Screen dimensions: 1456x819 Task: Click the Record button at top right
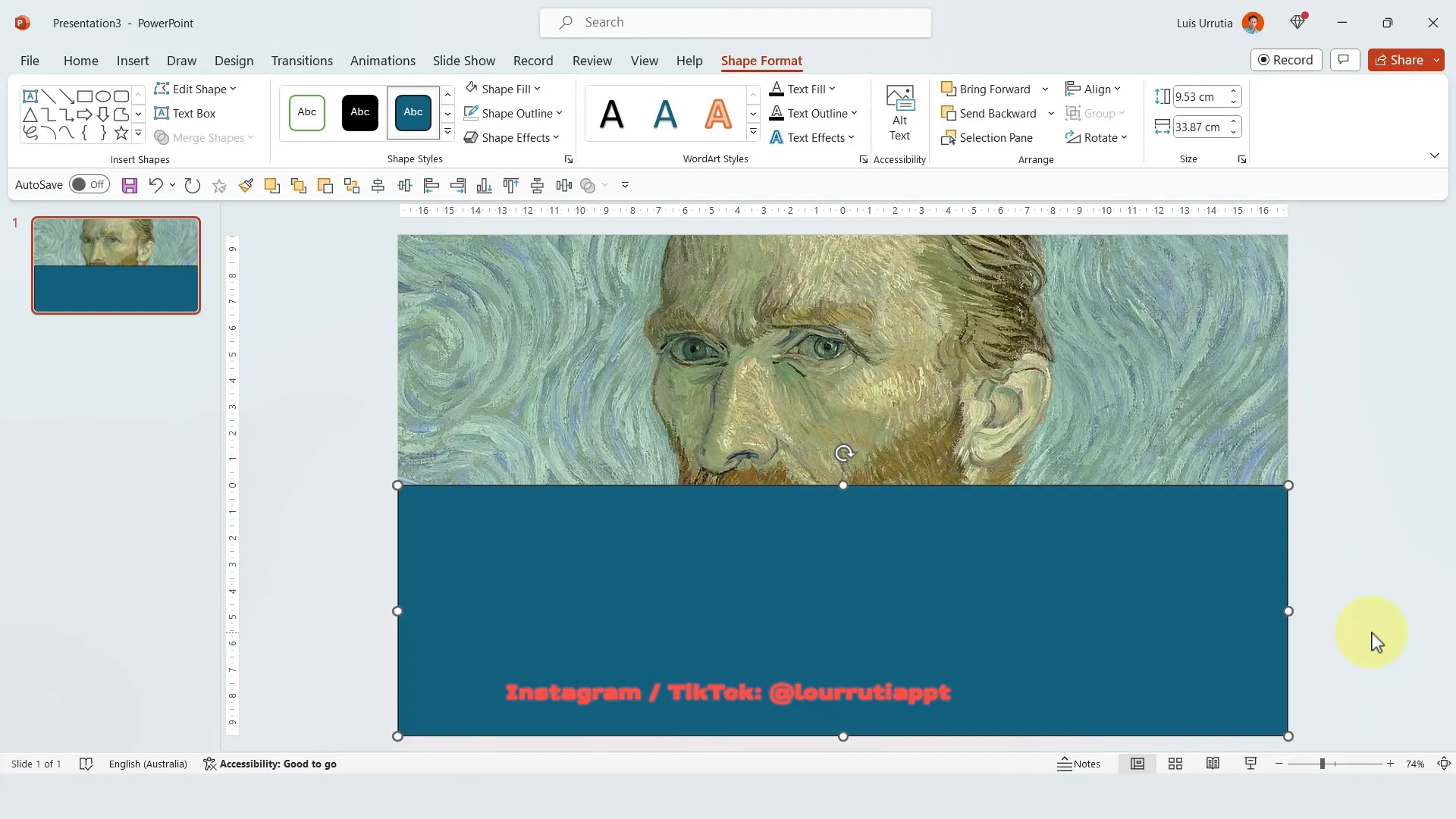[x=1286, y=60]
